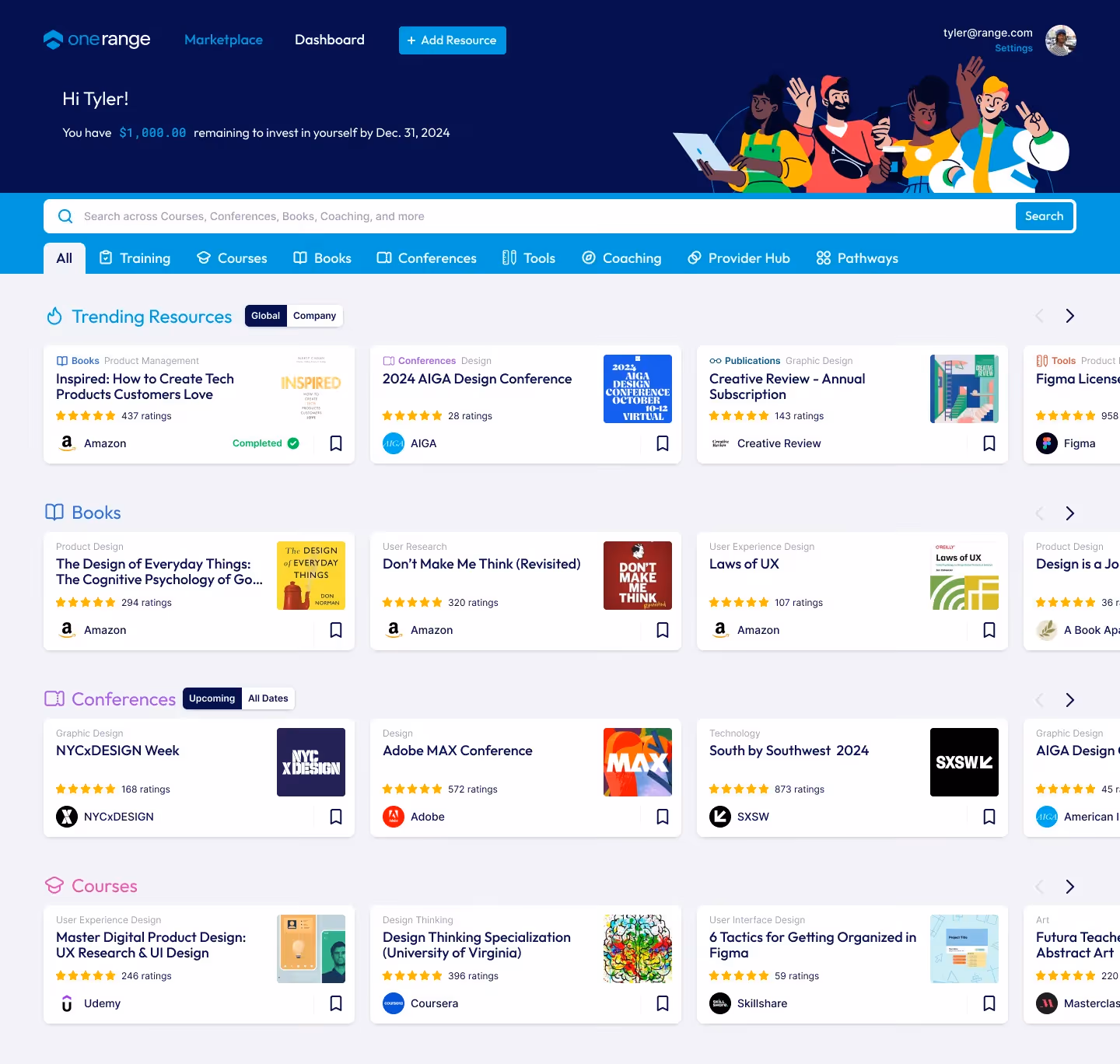Click the Figma provider logo

click(x=1047, y=443)
